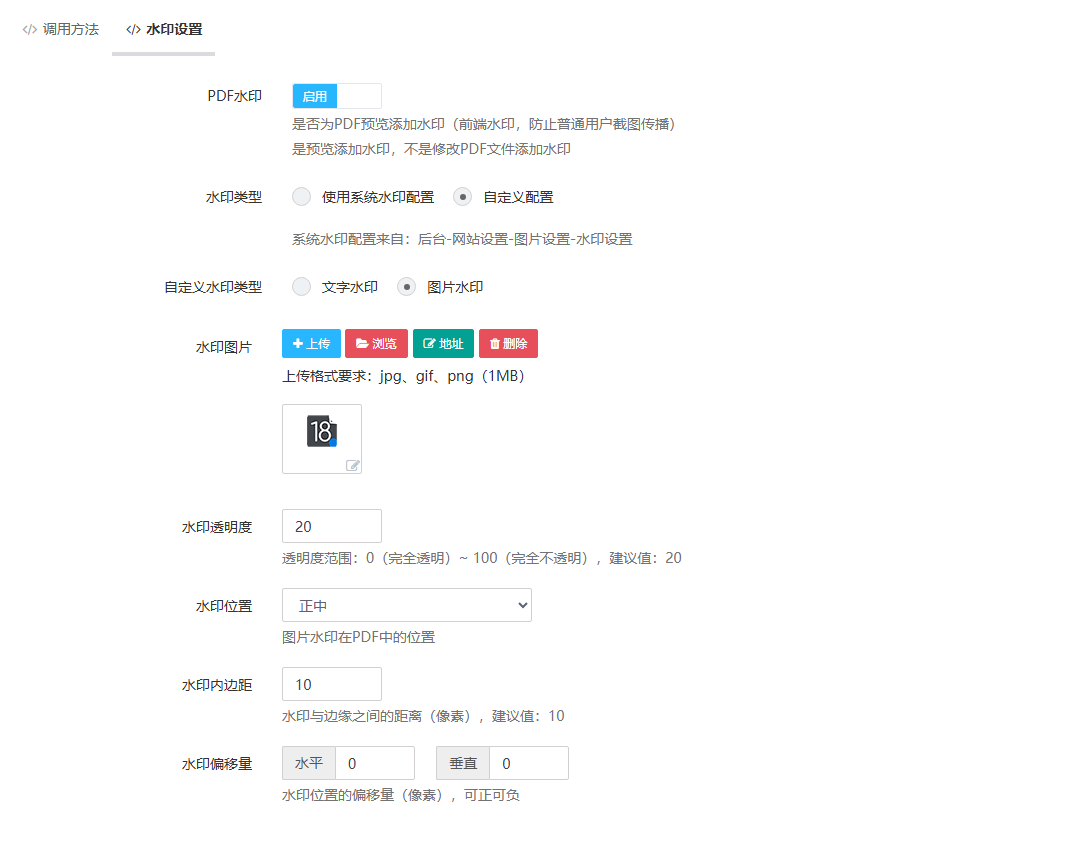The height and width of the screenshot is (849, 1078).
Task: Choose 图片水印 radio option
Action: (x=407, y=287)
